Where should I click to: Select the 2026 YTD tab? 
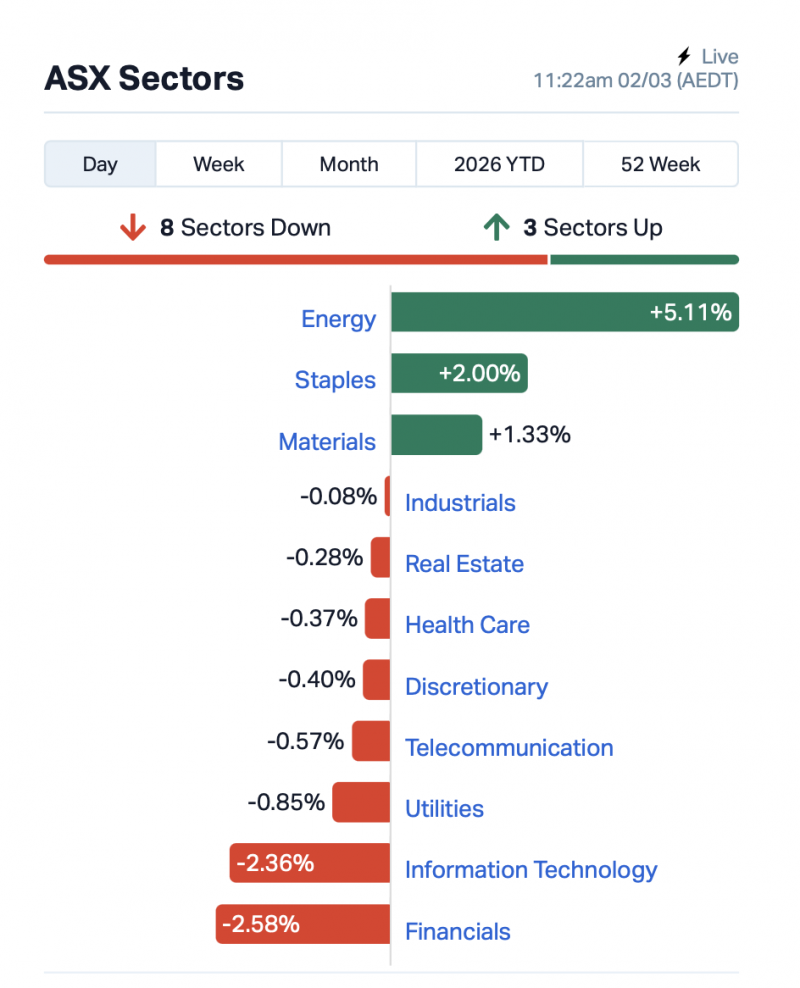499,164
